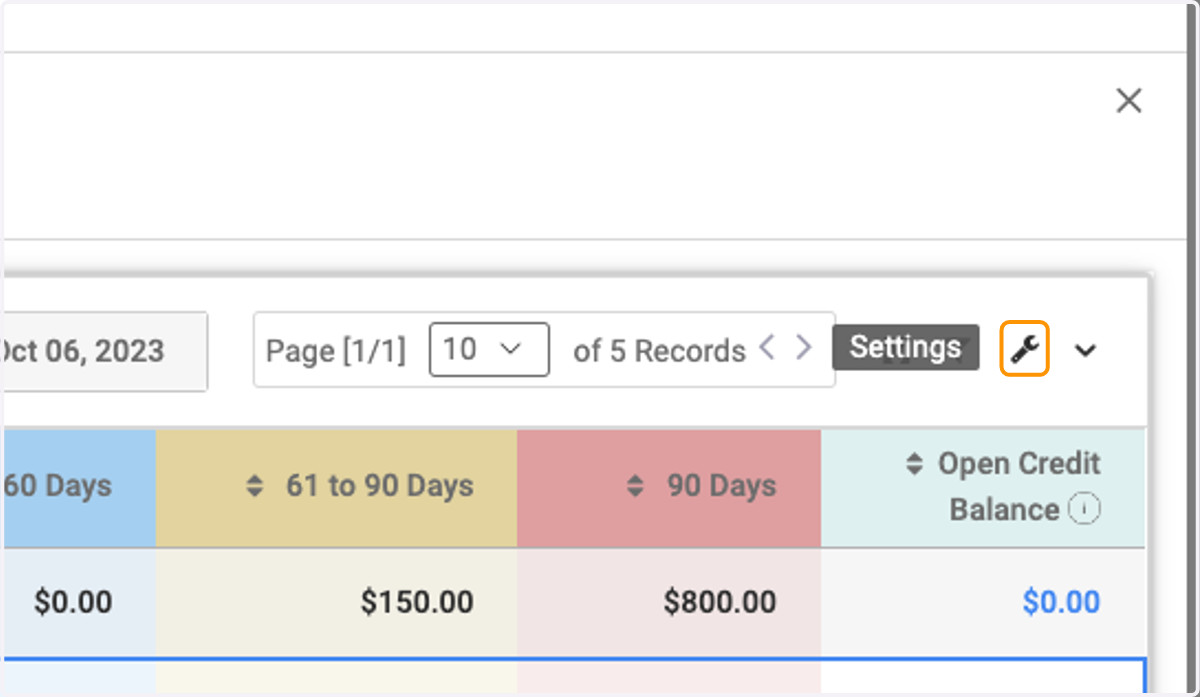Viewport: 1200px width, 697px height.
Task: Close the panel with the X icon
Action: (1129, 100)
